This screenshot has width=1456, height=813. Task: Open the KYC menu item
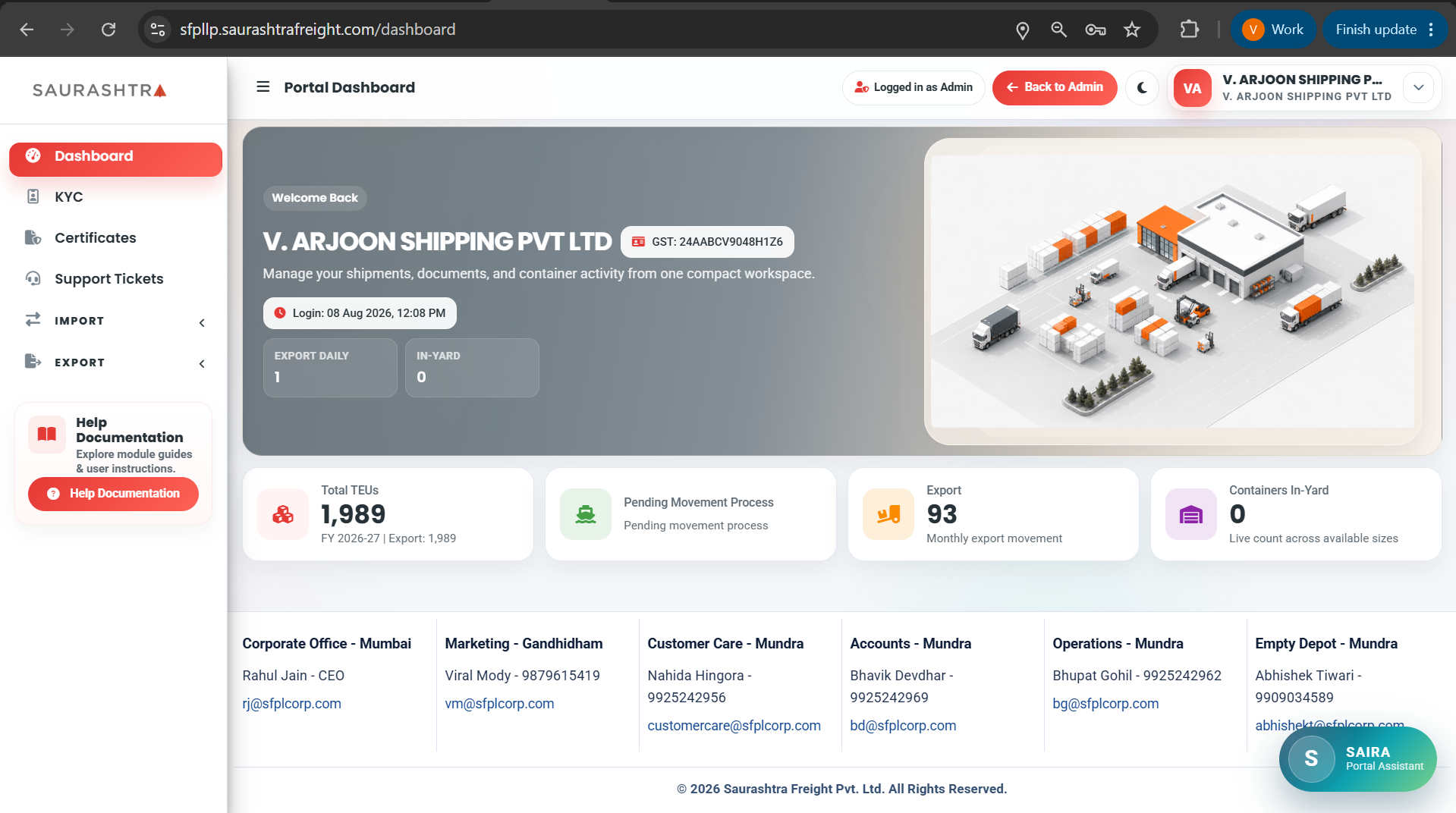115,196
